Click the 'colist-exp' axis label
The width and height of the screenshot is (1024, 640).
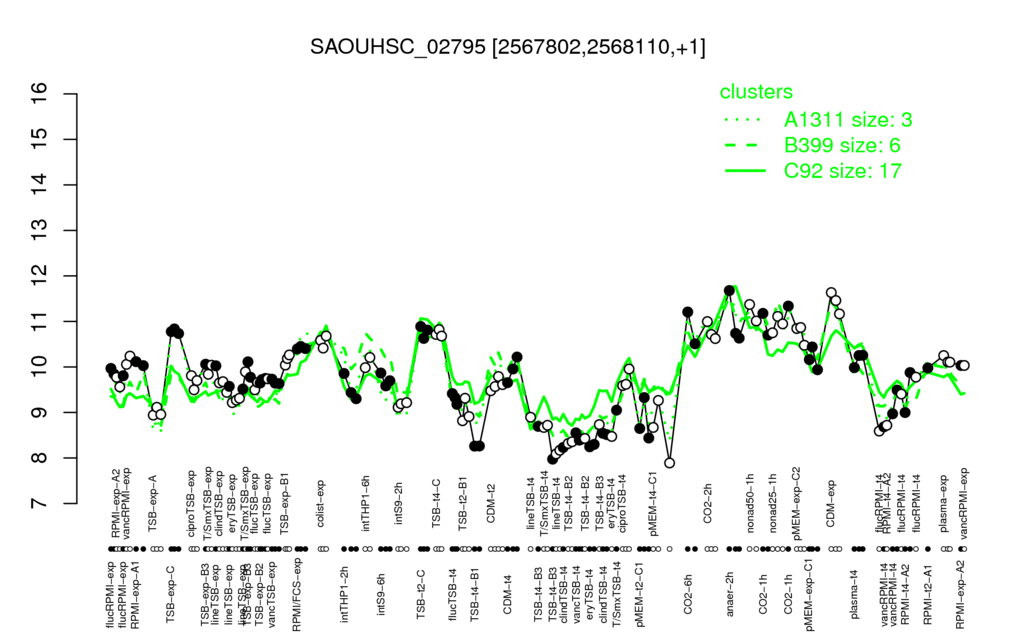[321, 502]
